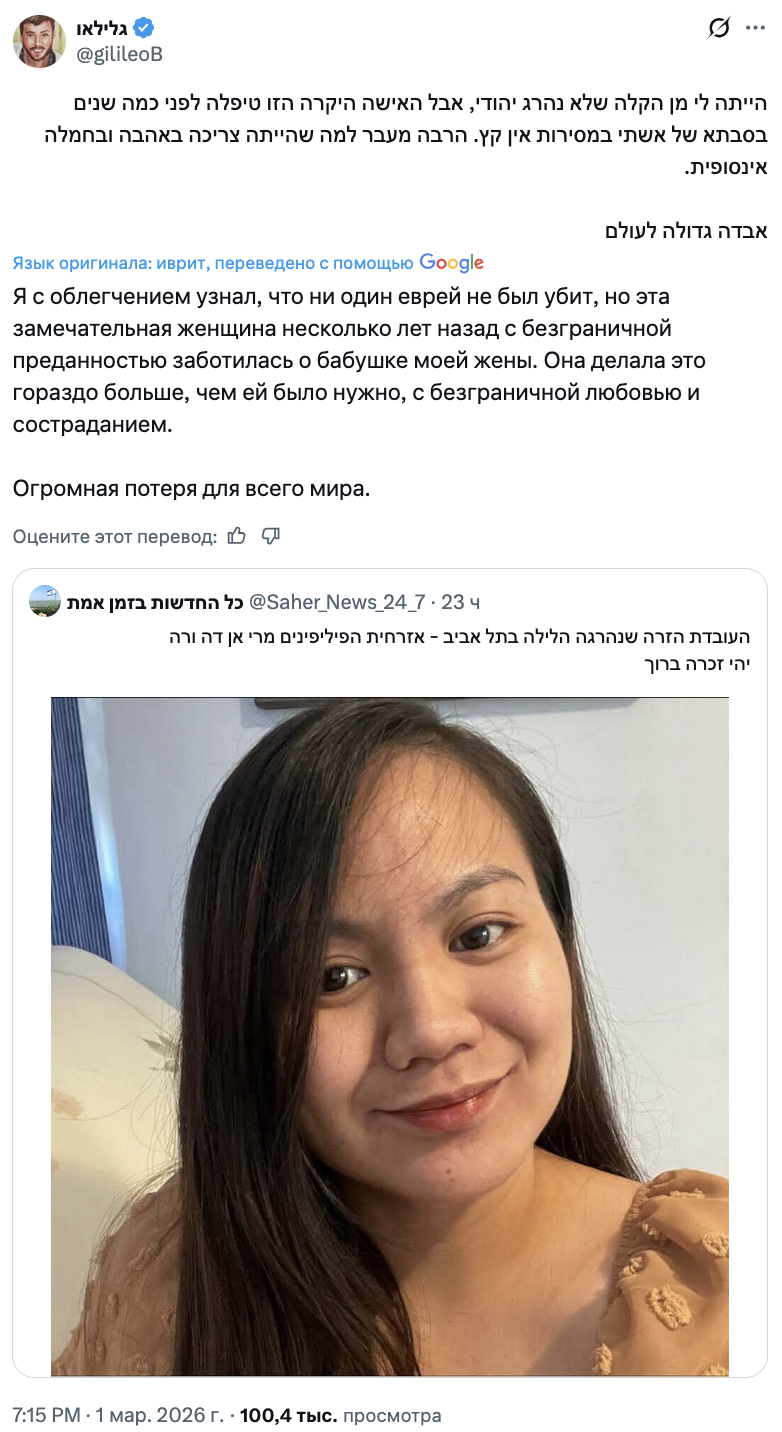Screen dimensions: 782x1432
Task: Click the display name גלילאו
Action: point(104,28)
